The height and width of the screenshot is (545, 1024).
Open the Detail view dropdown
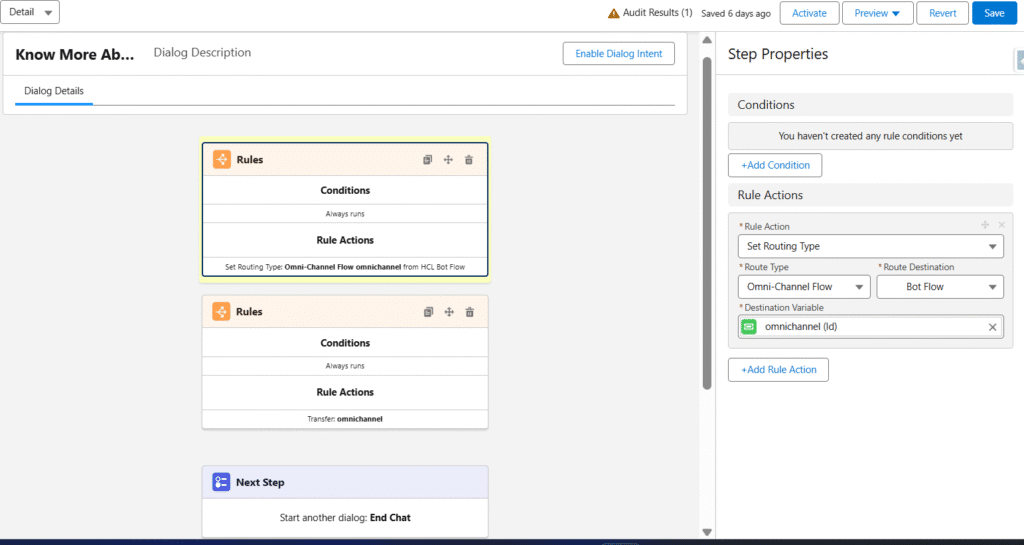[x=30, y=12]
